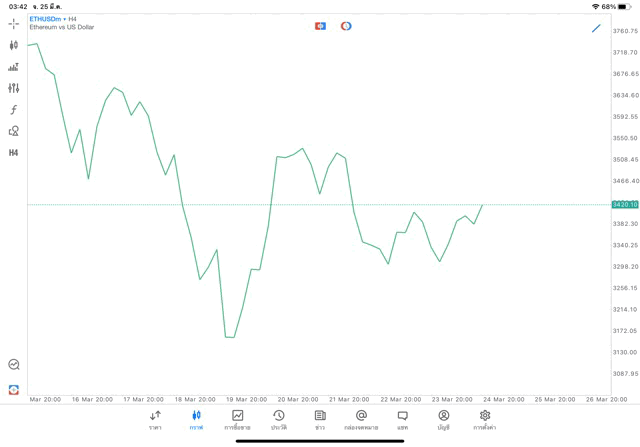
Task: Open the ข่าว (News) tab
Action: point(320,420)
